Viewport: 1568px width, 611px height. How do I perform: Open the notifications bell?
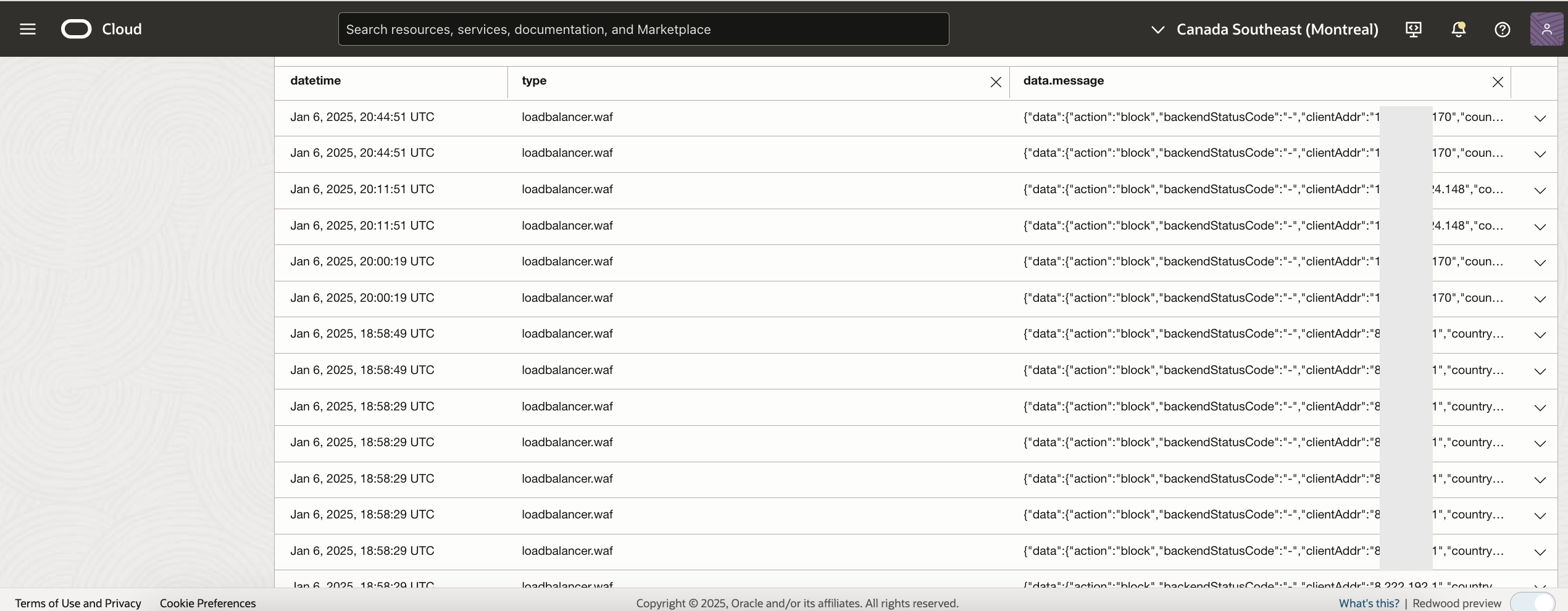click(x=1458, y=29)
